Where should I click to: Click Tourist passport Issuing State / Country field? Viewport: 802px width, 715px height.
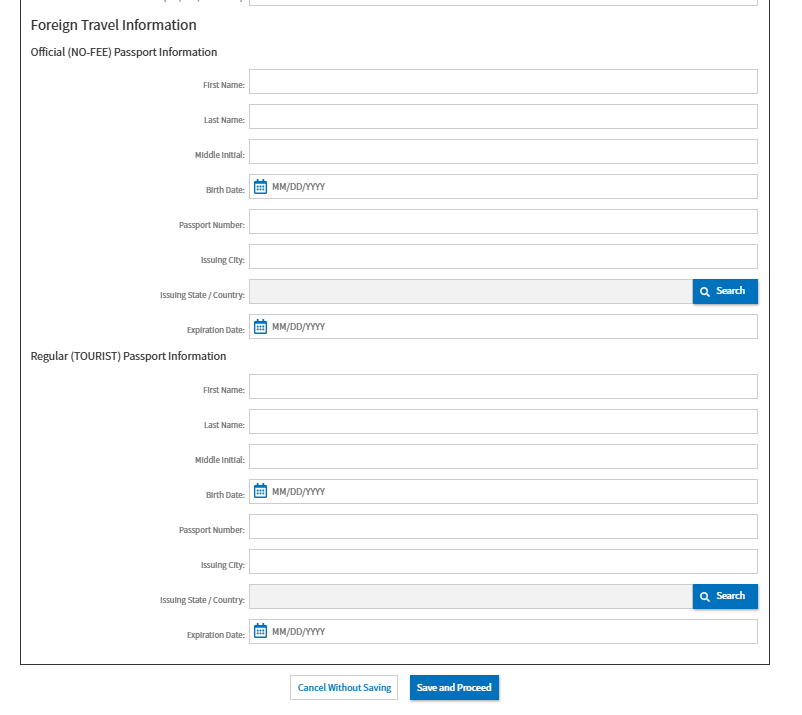(470, 597)
